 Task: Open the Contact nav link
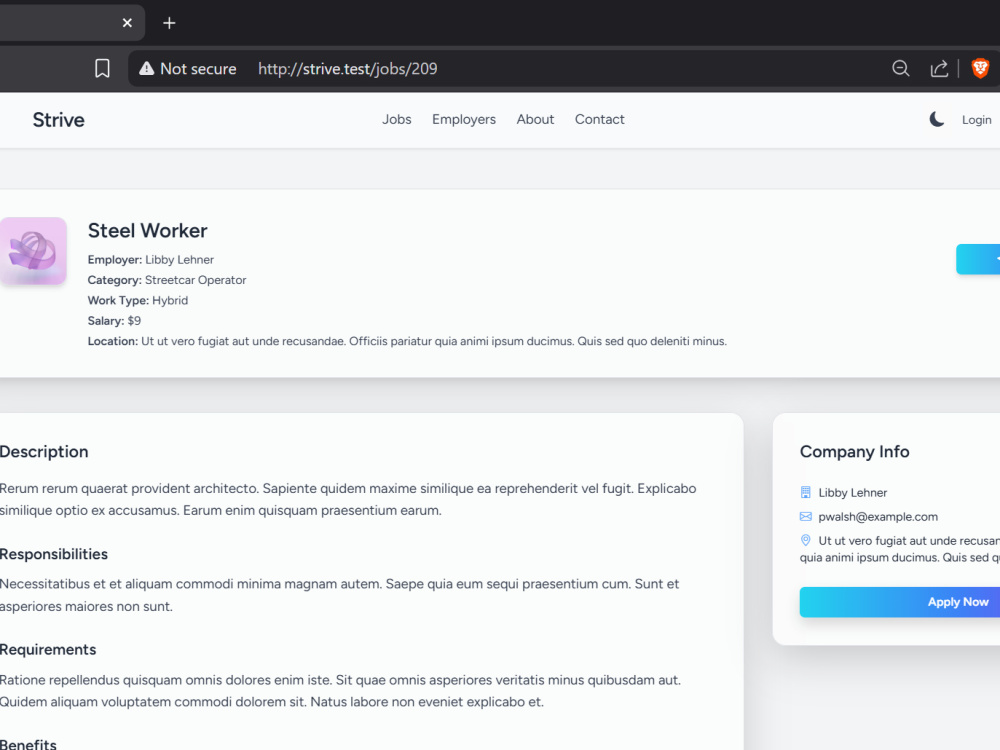(x=599, y=119)
